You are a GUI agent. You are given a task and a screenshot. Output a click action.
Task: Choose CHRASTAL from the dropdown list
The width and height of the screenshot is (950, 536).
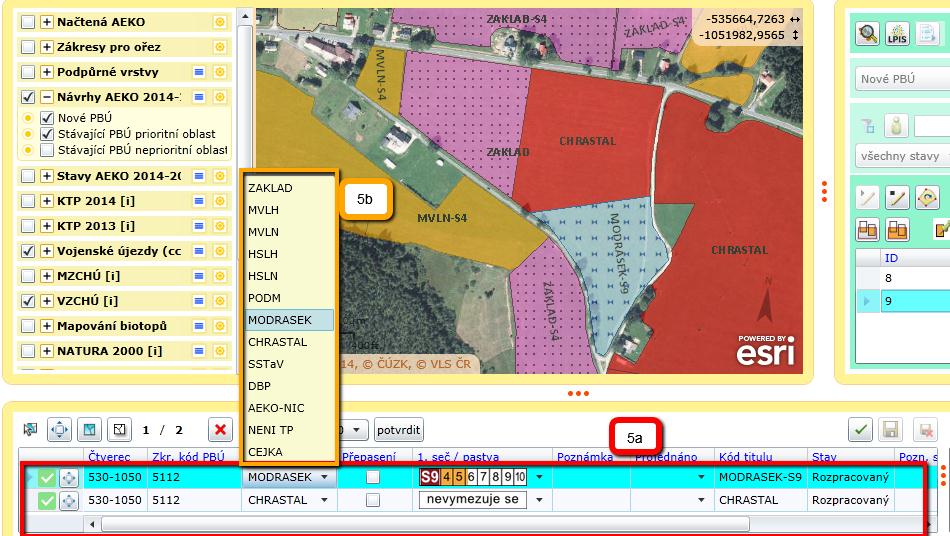[289, 342]
